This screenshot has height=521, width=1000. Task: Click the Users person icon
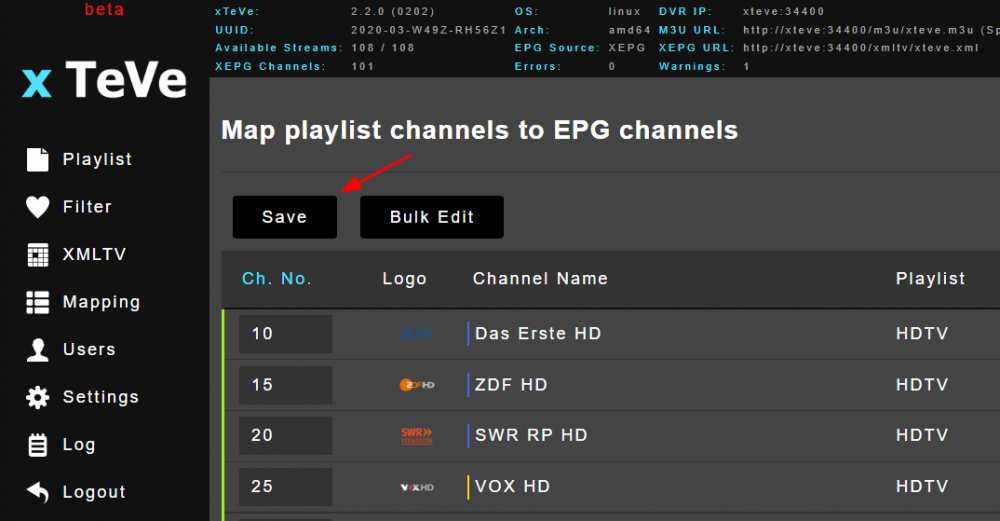[38, 349]
